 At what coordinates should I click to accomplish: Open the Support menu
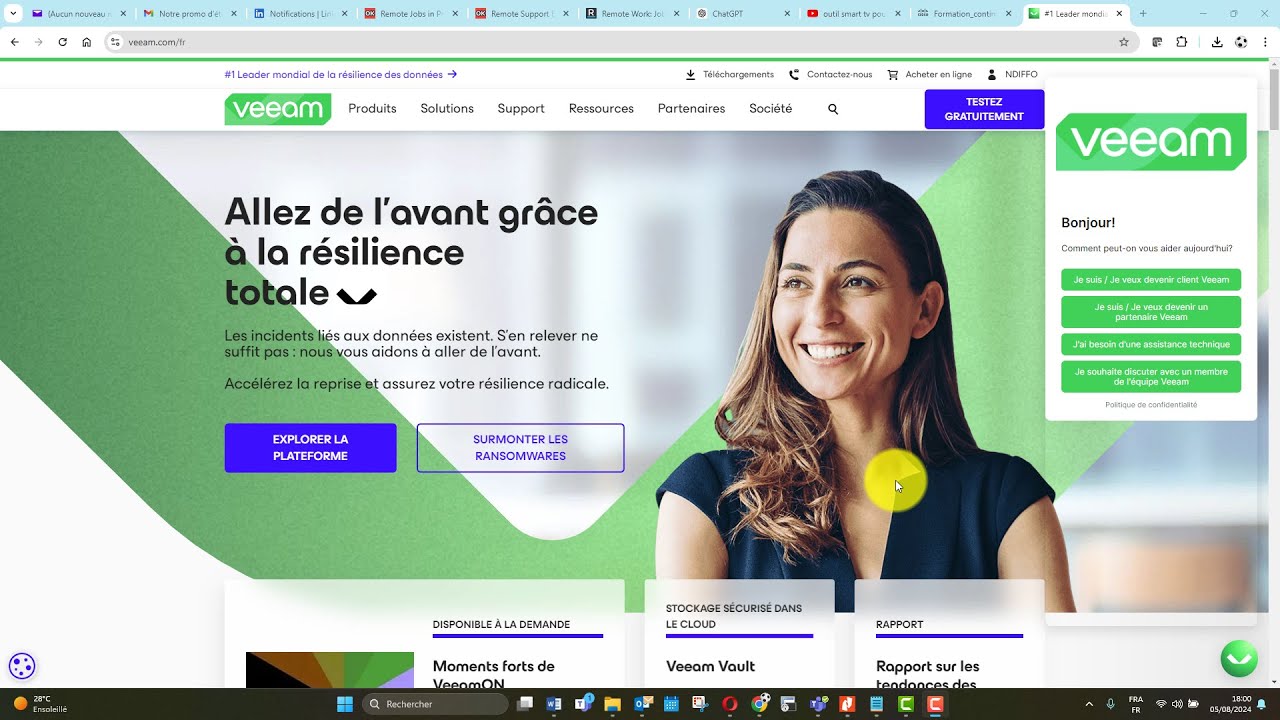(x=521, y=109)
